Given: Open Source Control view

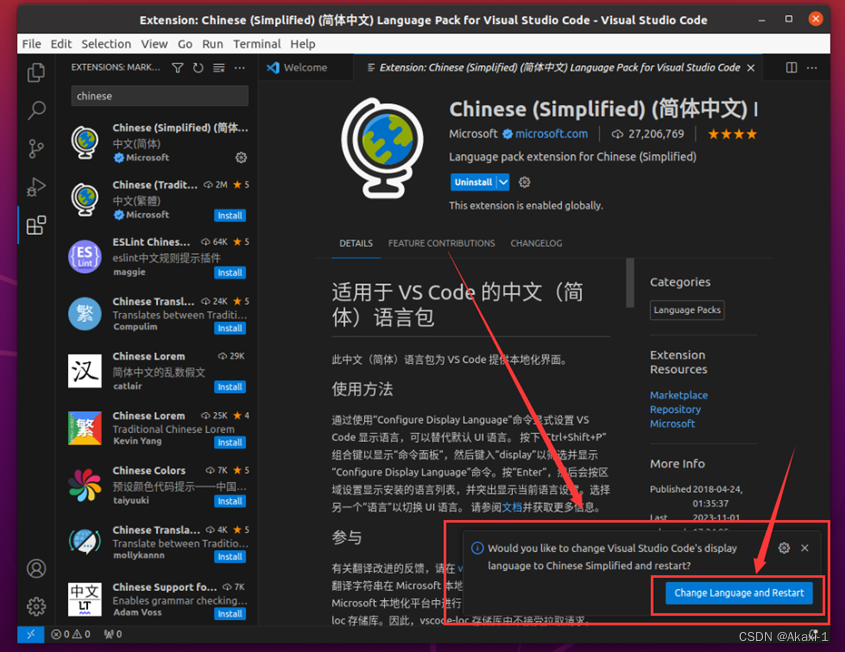Looking at the screenshot, I should [x=36, y=149].
